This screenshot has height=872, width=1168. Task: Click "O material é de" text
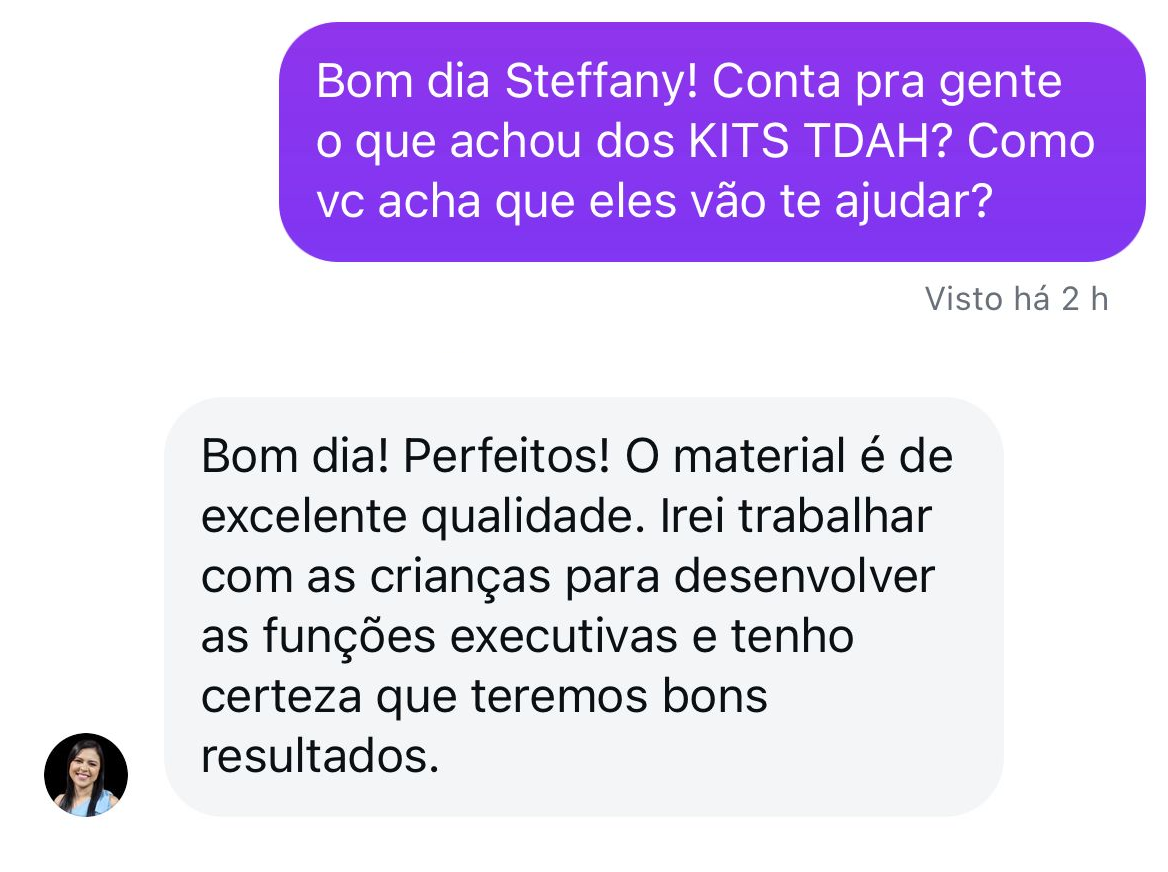click(x=789, y=457)
